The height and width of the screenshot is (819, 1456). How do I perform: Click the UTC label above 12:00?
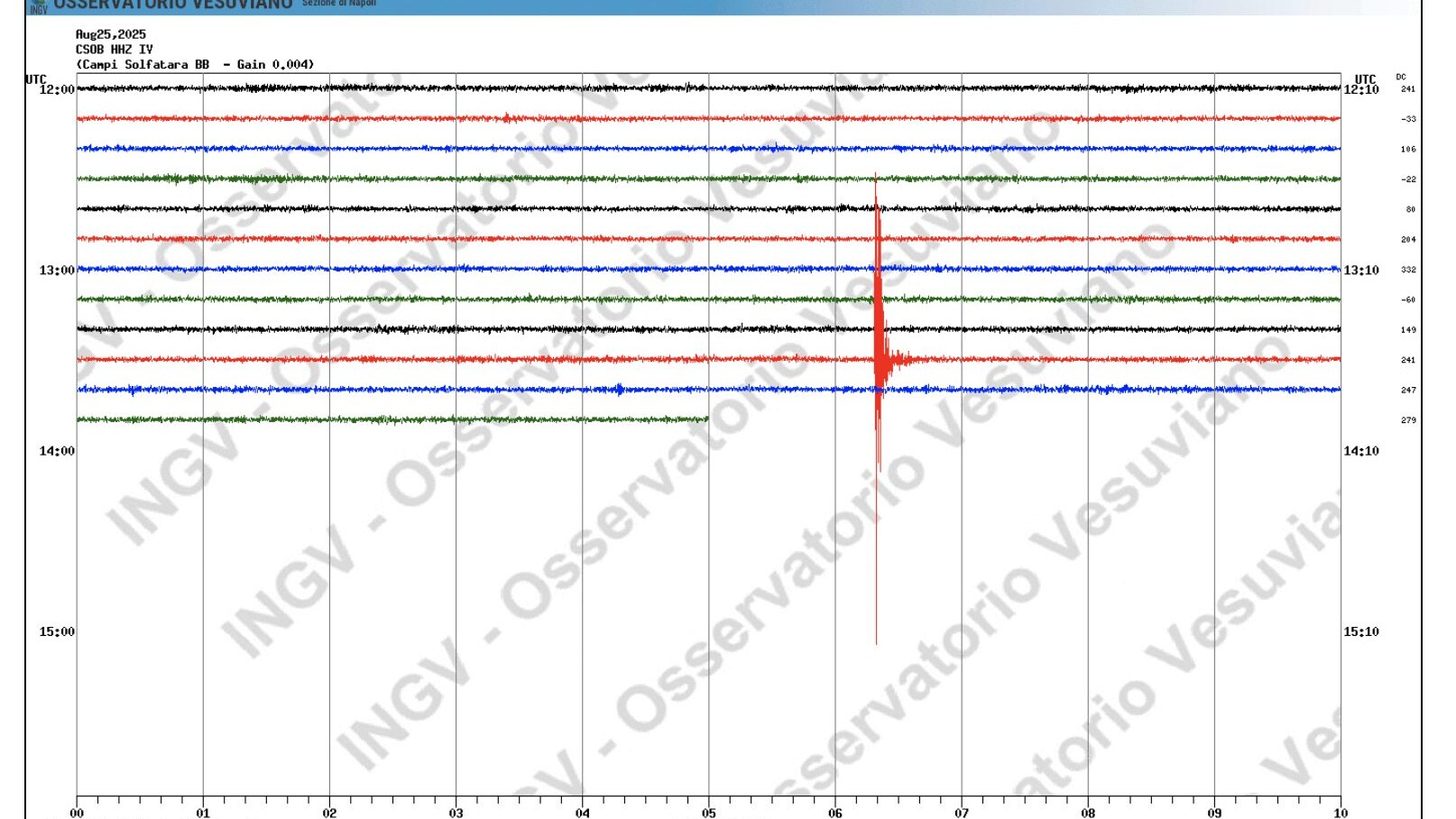(x=35, y=79)
